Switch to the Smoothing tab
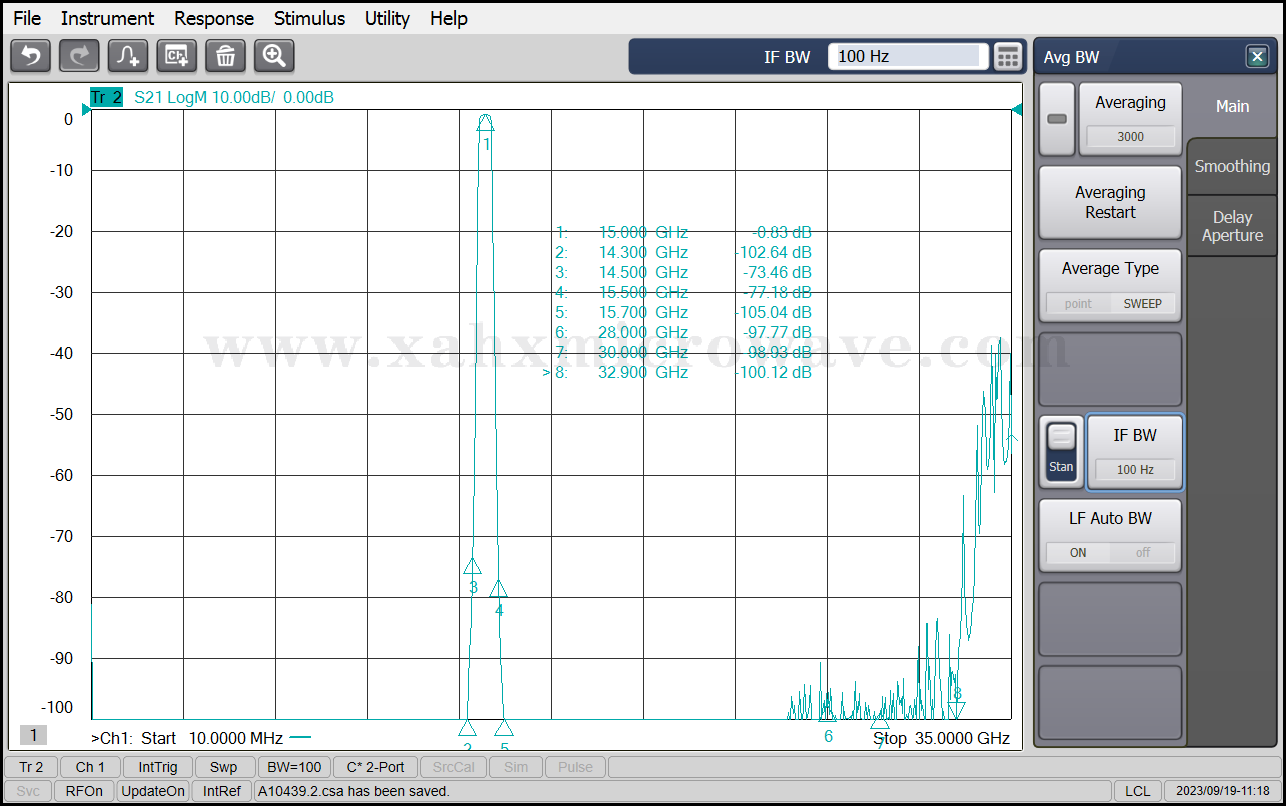This screenshot has width=1286, height=806. coord(1232,166)
